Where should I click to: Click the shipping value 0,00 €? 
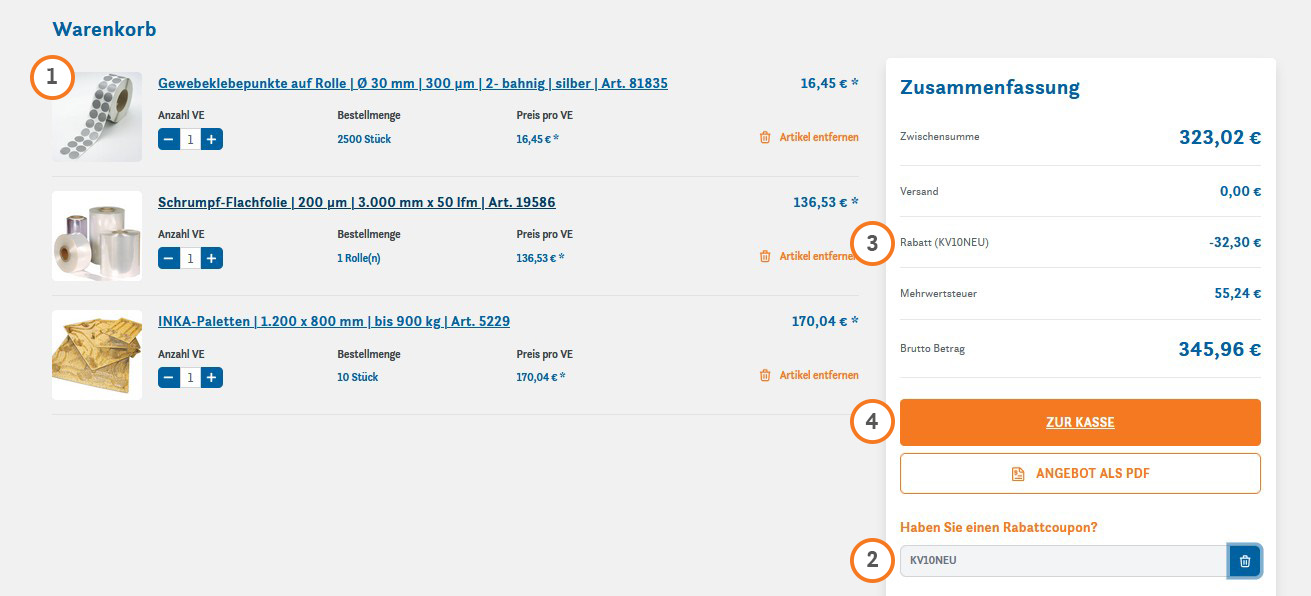(1240, 192)
